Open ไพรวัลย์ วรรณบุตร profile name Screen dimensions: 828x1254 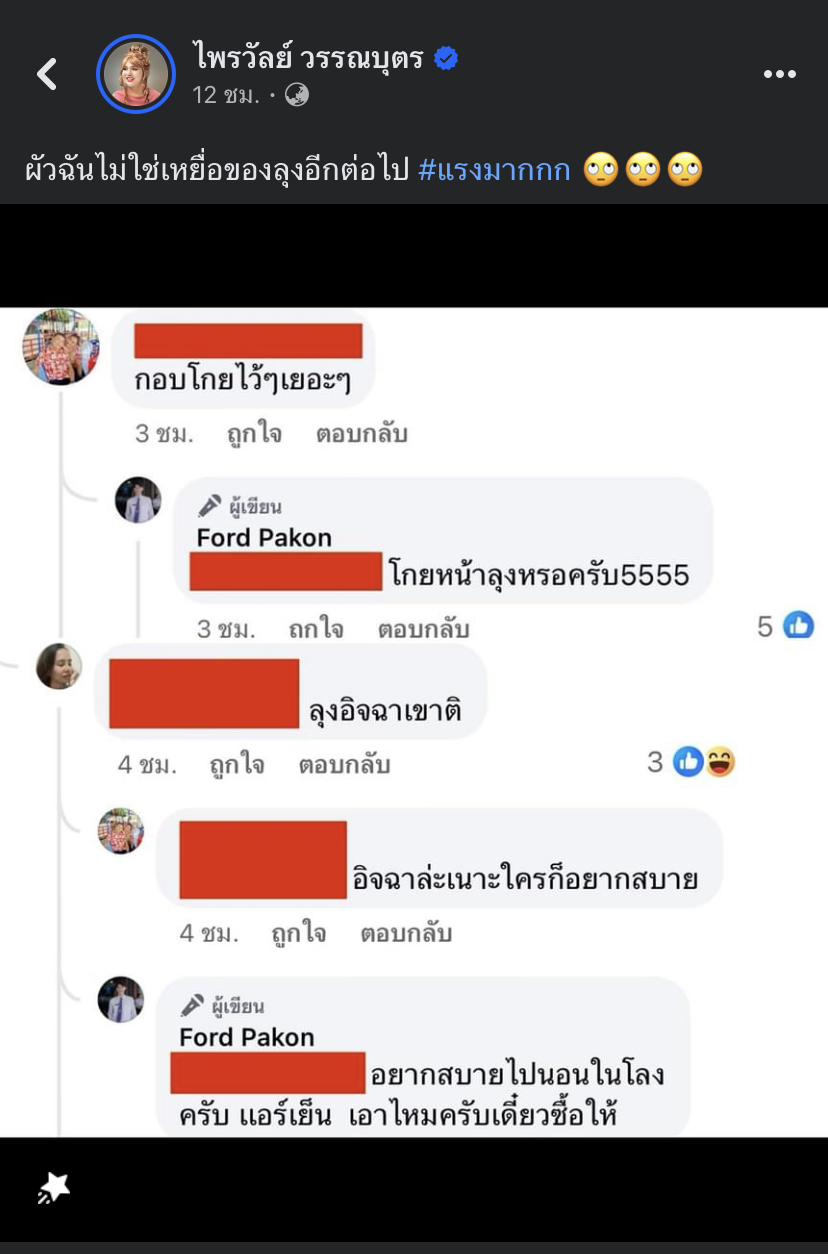click(308, 59)
